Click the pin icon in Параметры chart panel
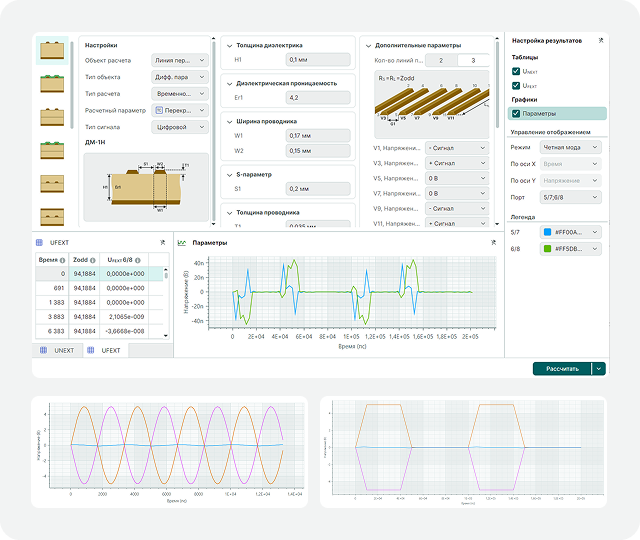The width and height of the screenshot is (640, 540). [x=493, y=242]
